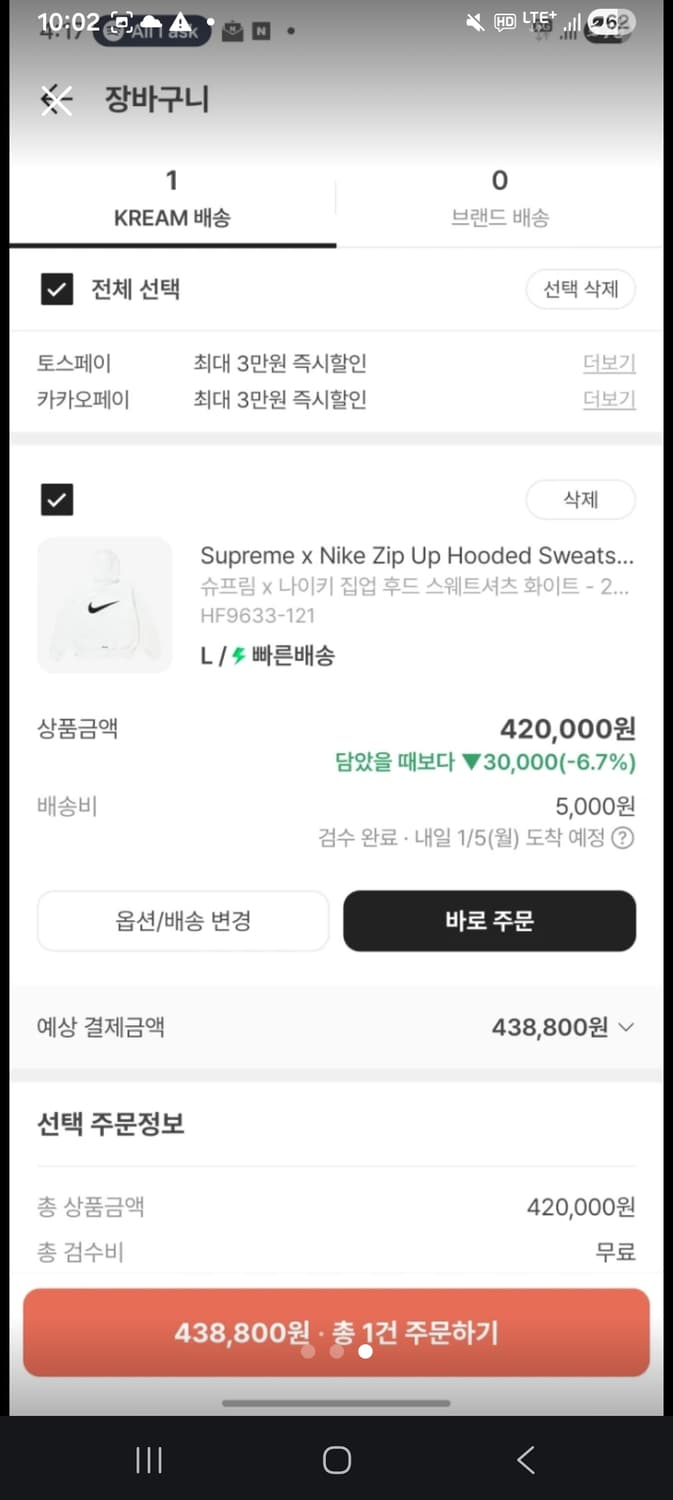Tap the battery indicator in status bar
The height and width of the screenshot is (1500, 673).
(611, 20)
